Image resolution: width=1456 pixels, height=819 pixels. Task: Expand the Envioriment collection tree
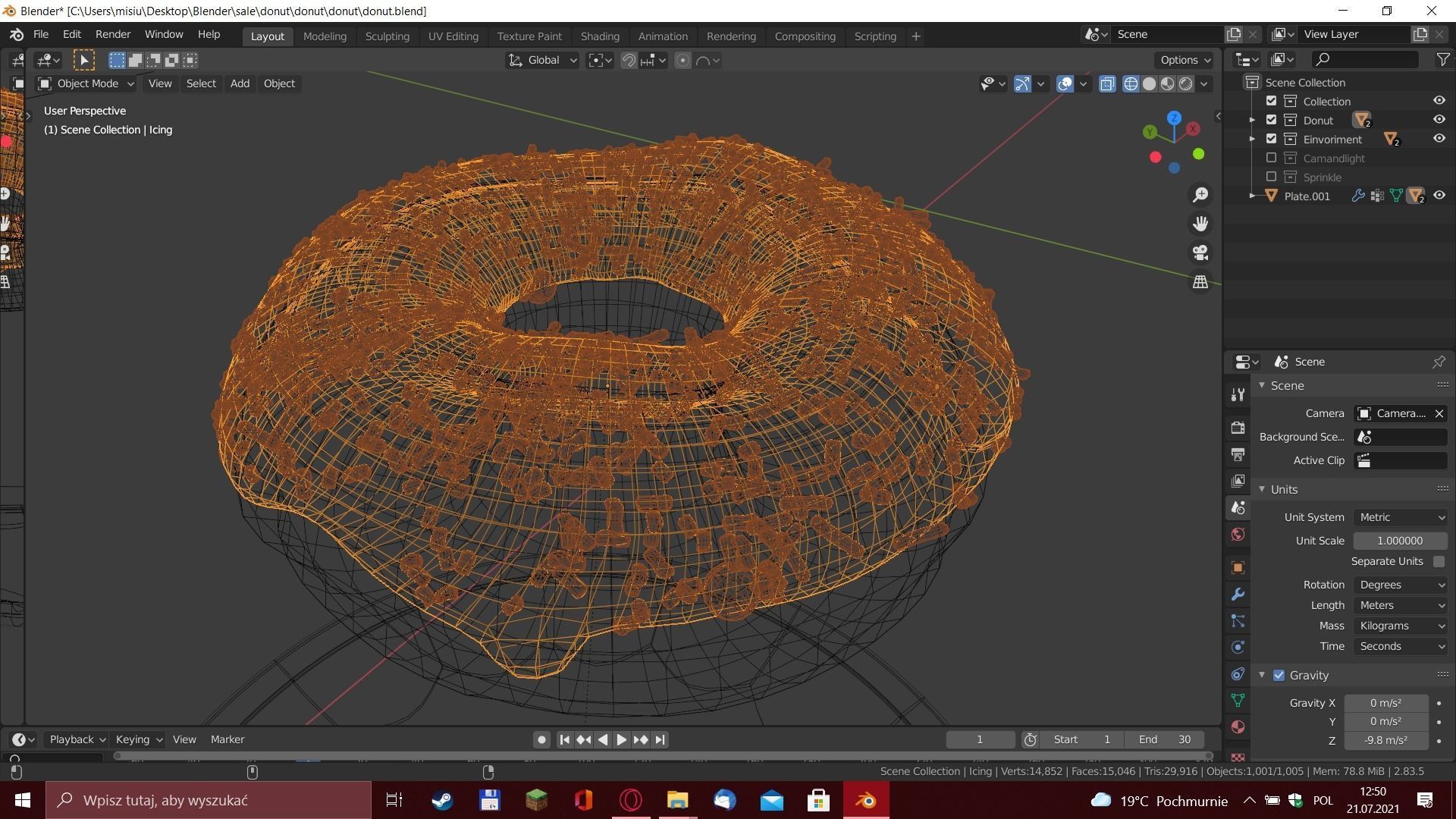1253,139
